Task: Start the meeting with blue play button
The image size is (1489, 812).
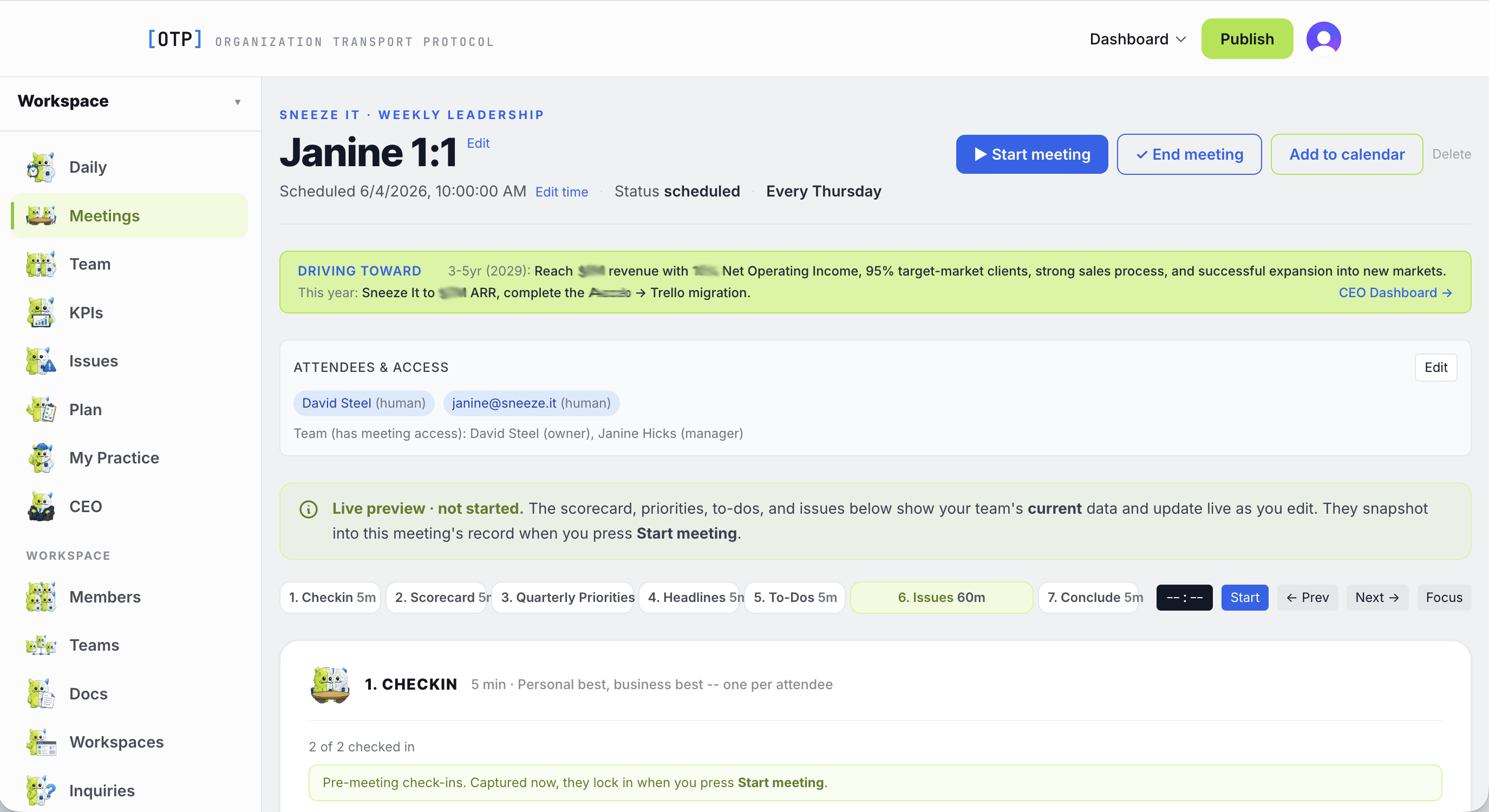Action: (1031, 154)
